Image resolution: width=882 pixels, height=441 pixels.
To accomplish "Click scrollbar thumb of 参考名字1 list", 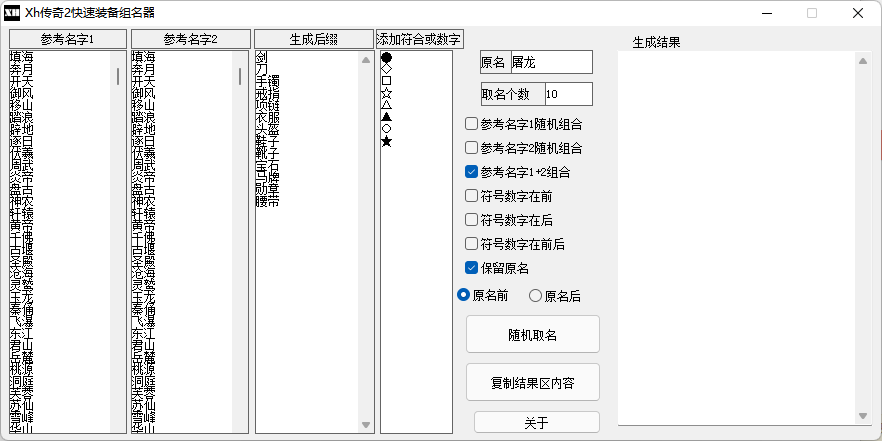I will pyautogui.click(x=118, y=76).
